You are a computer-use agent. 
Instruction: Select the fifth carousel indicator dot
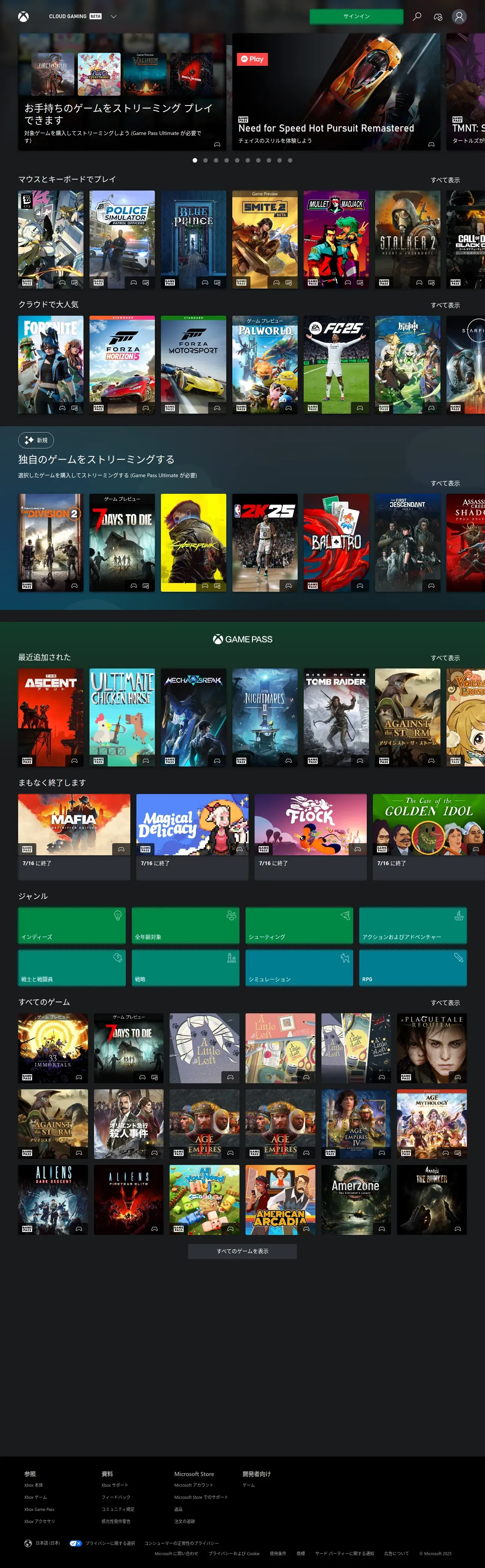[237, 160]
